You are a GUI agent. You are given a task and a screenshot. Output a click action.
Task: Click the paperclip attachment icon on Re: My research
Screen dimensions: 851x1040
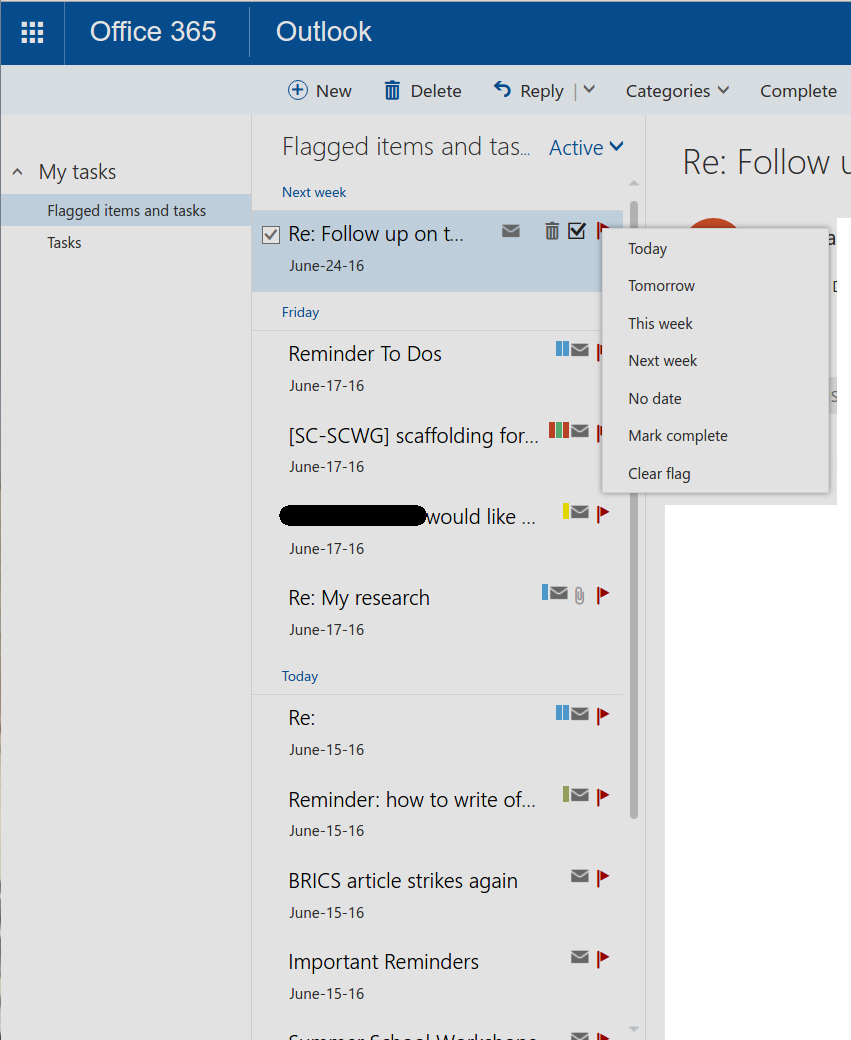(x=580, y=596)
